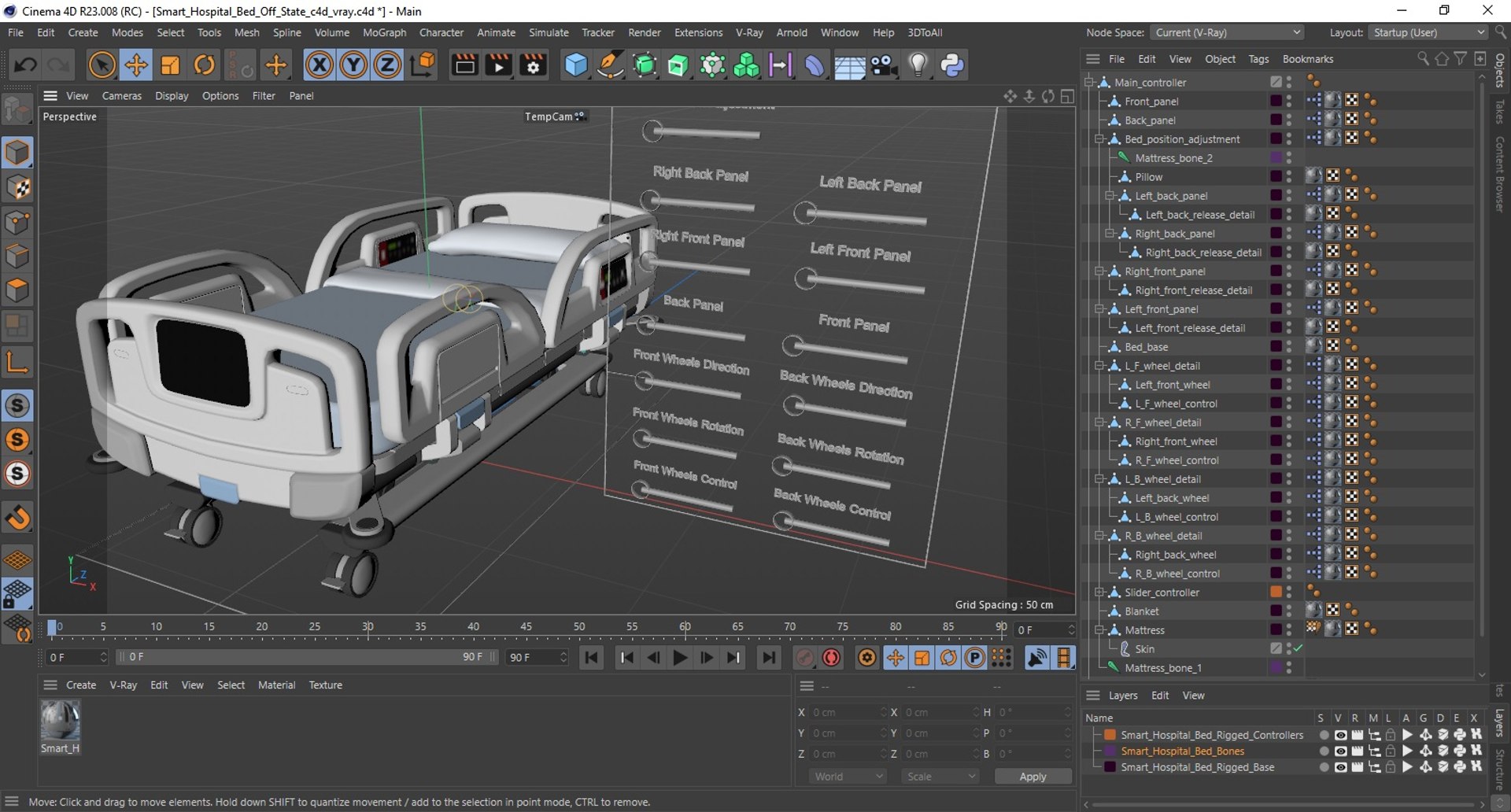Select the Bed_base object
1511x812 pixels.
(1146, 347)
